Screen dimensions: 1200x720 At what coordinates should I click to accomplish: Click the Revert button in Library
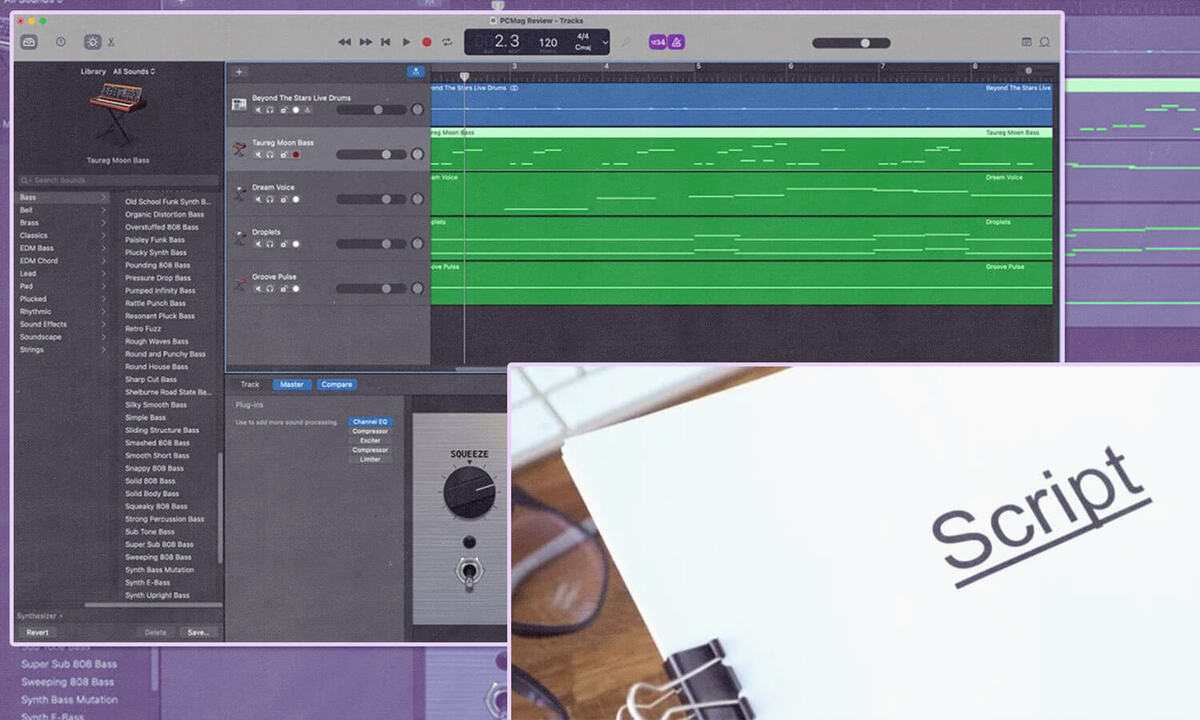click(38, 632)
